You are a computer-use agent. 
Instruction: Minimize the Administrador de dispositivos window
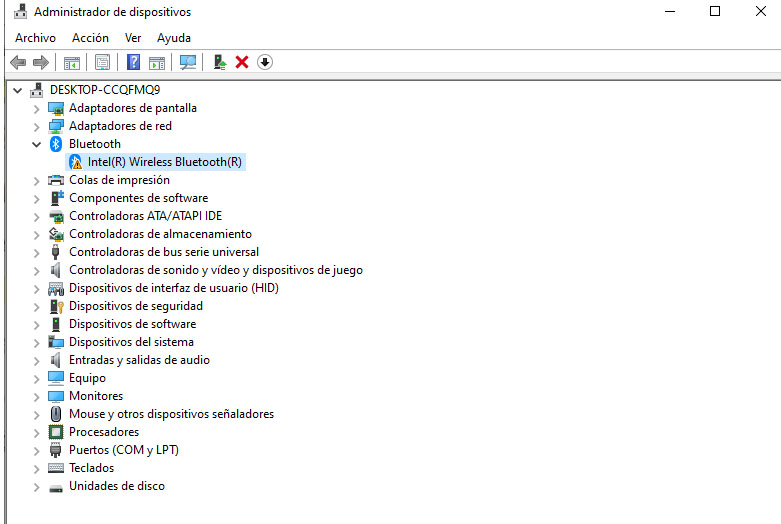[x=670, y=11]
